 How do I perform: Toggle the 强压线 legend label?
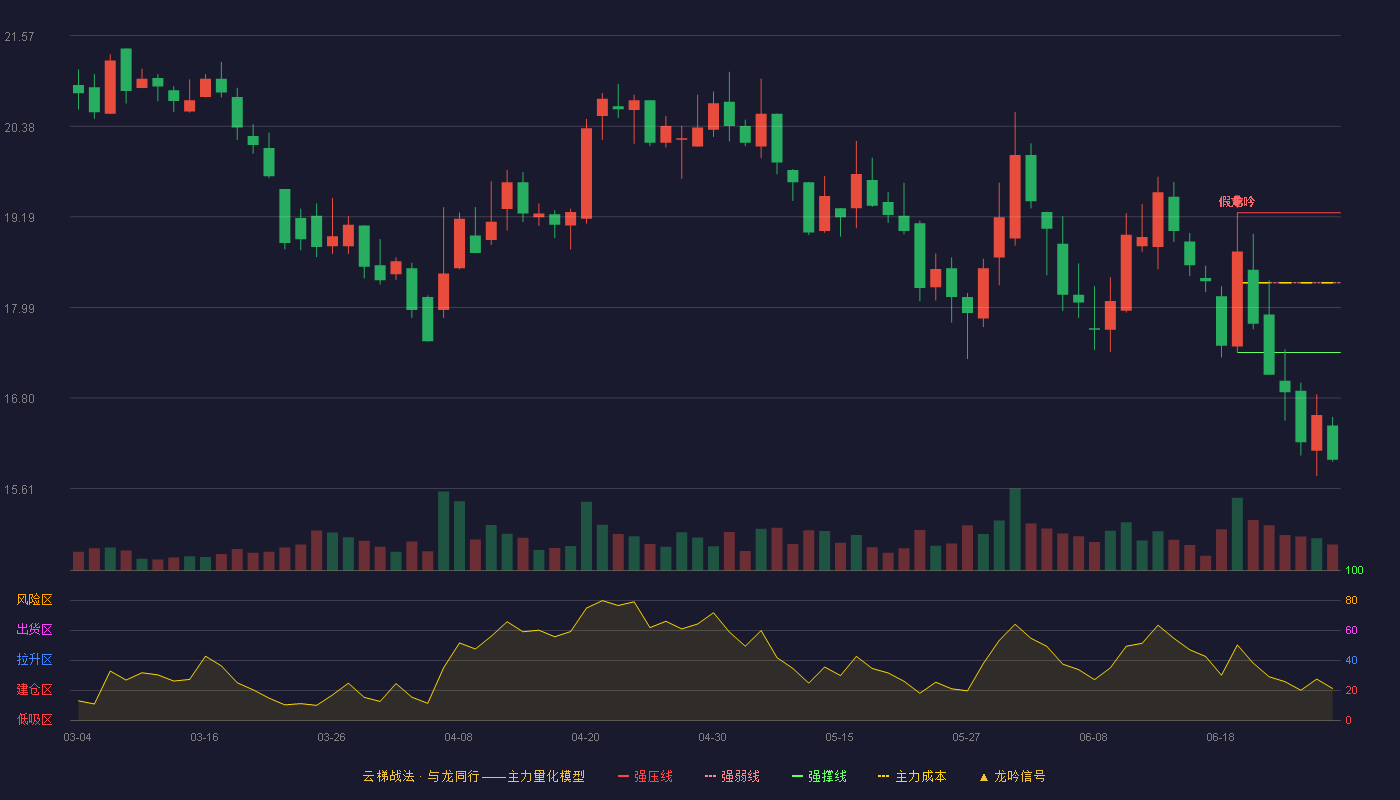pyautogui.click(x=653, y=776)
